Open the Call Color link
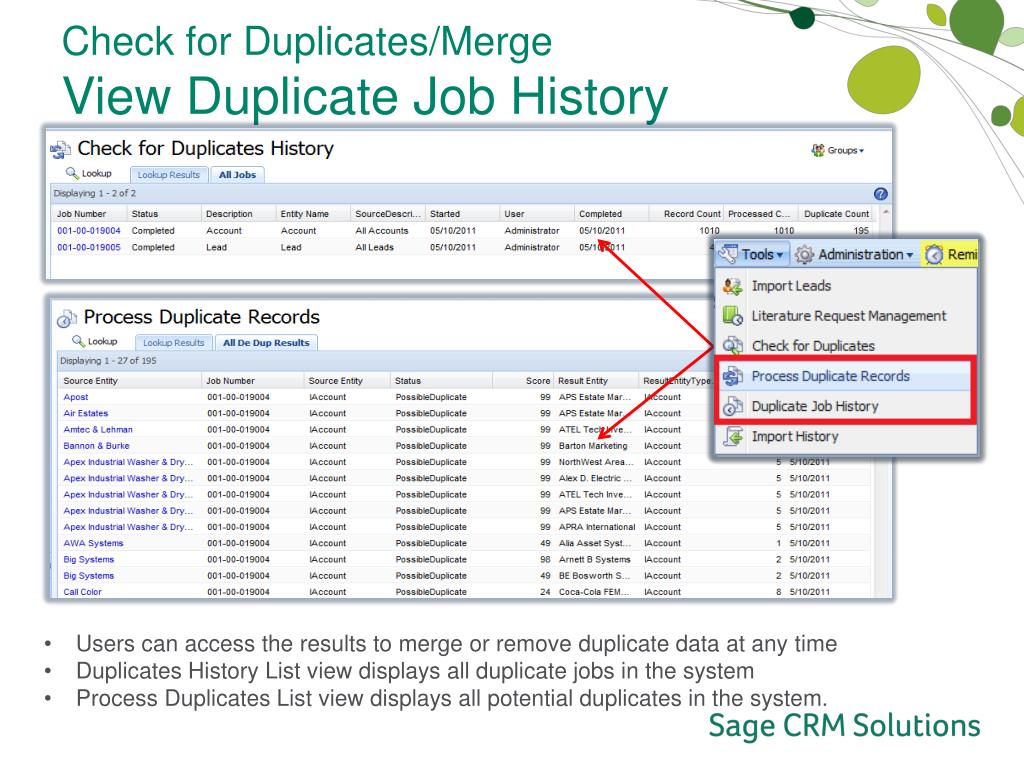1024x768 pixels. coord(82,592)
